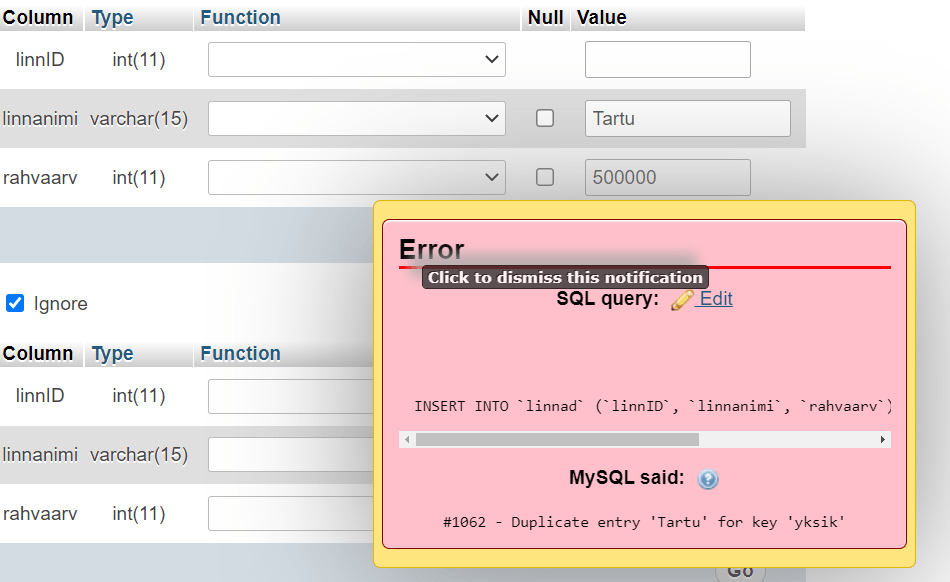Click the left arrow on SQL scrollbar
950x582 pixels.
406,440
